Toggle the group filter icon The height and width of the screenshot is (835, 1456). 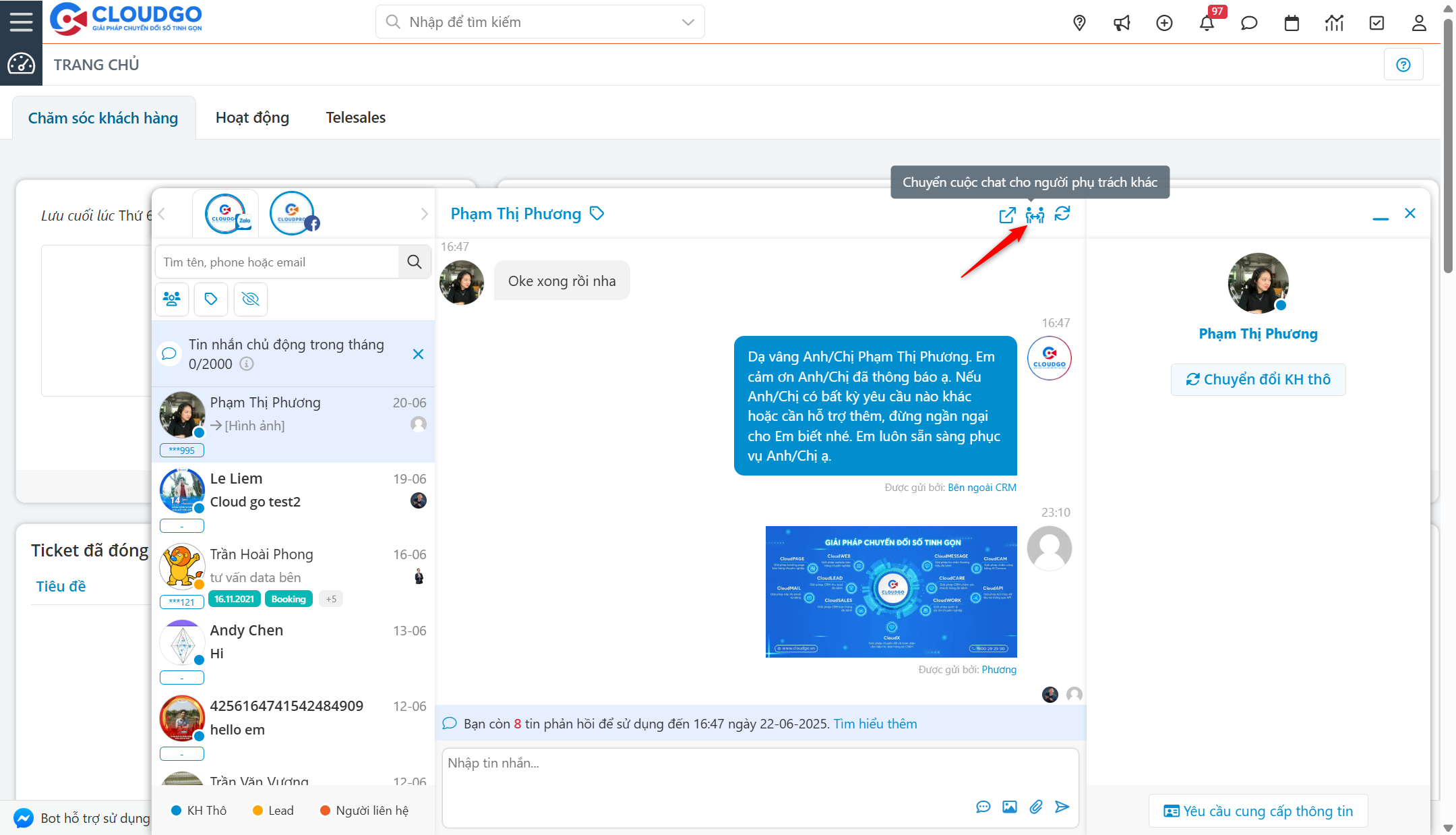[x=172, y=299]
